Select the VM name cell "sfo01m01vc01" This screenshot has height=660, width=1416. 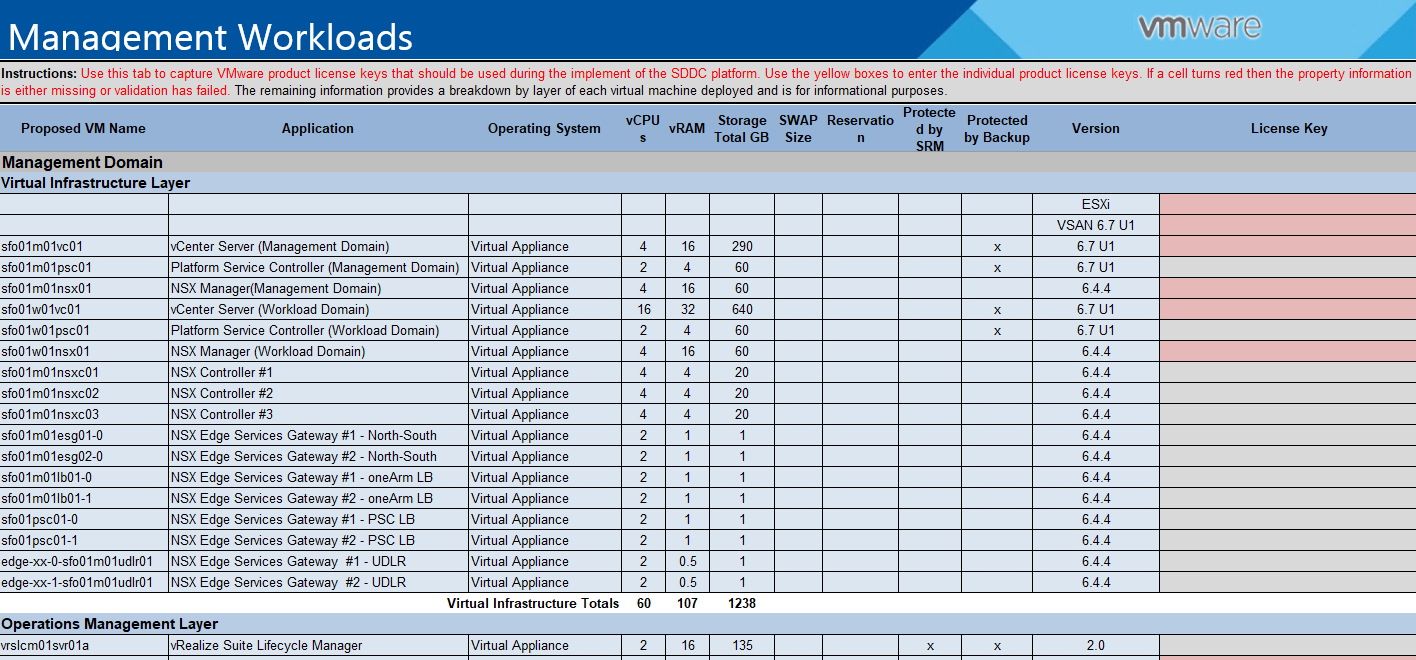[x=84, y=246]
